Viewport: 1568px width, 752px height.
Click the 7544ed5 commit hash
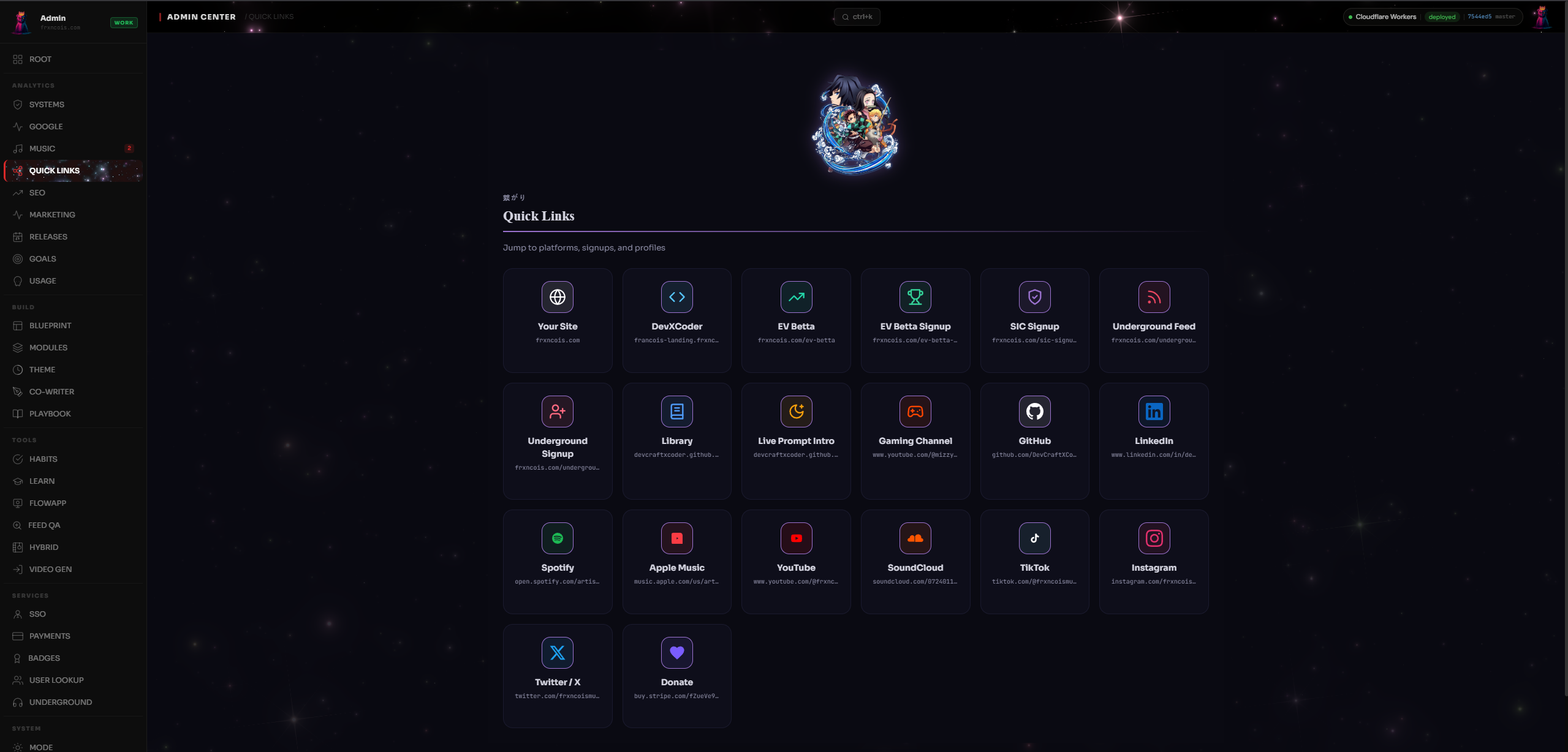point(1479,17)
